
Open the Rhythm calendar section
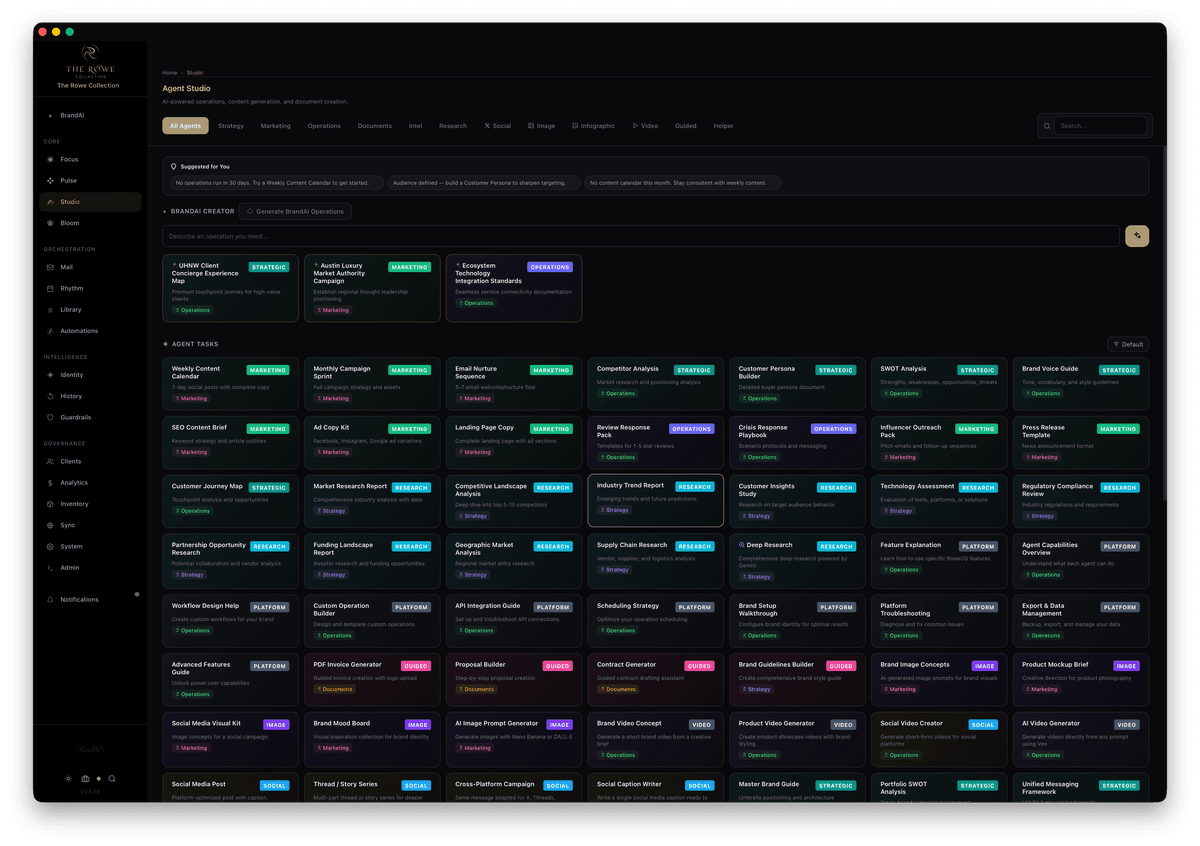[71, 289]
